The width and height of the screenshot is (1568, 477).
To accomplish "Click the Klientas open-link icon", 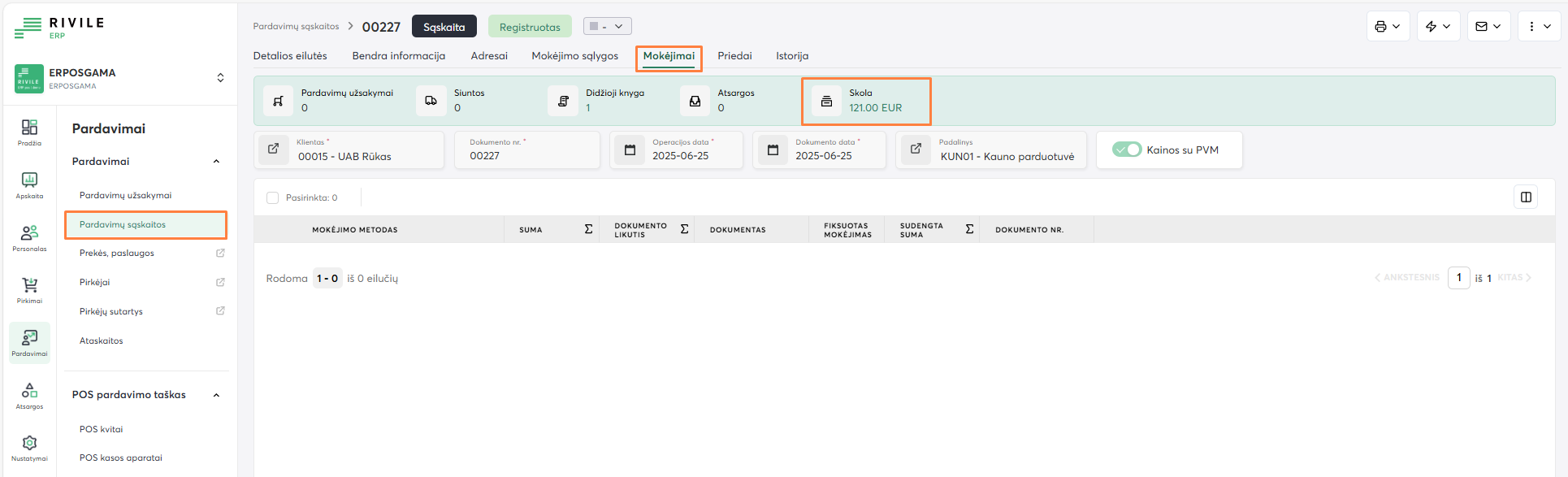I will [x=274, y=150].
